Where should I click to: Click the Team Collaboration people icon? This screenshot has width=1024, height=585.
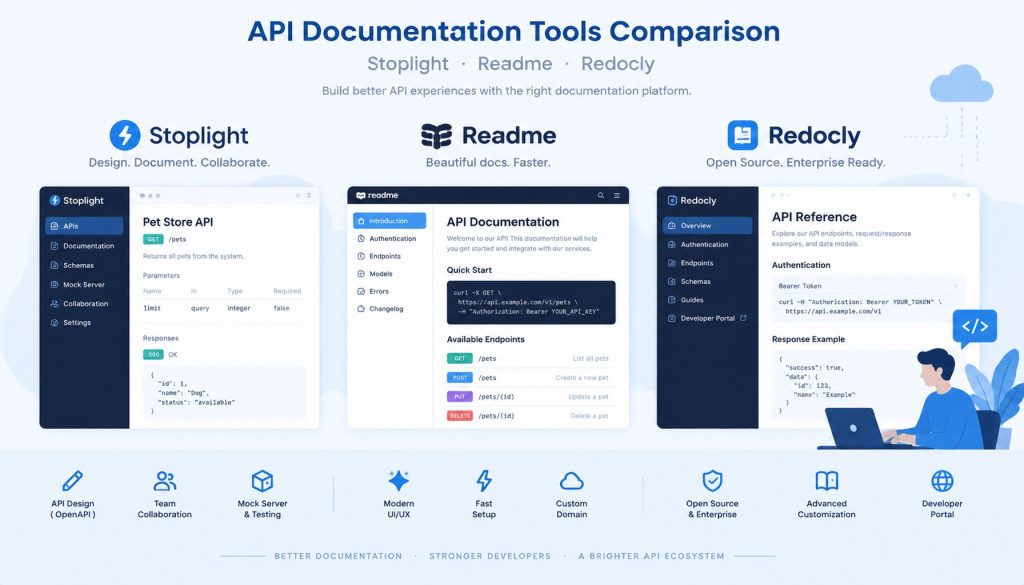pyautogui.click(x=165, y=481)
